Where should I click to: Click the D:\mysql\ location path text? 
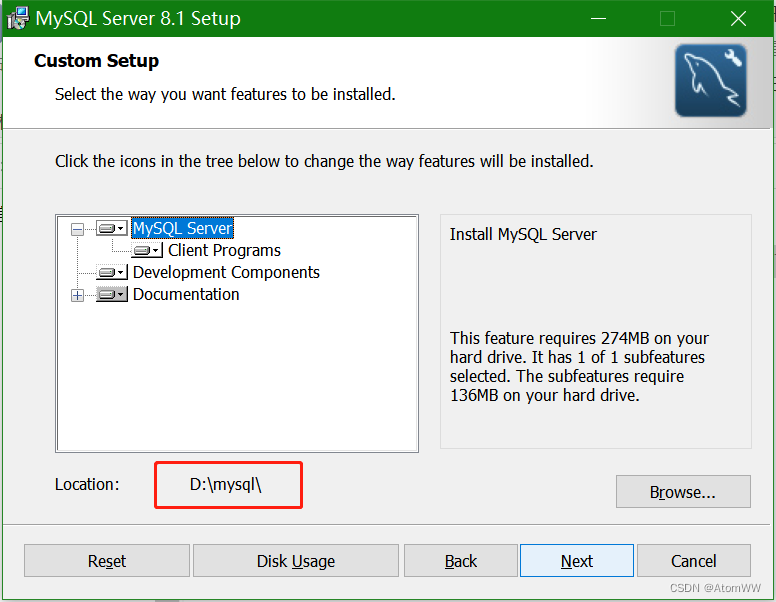pos(225,484)
